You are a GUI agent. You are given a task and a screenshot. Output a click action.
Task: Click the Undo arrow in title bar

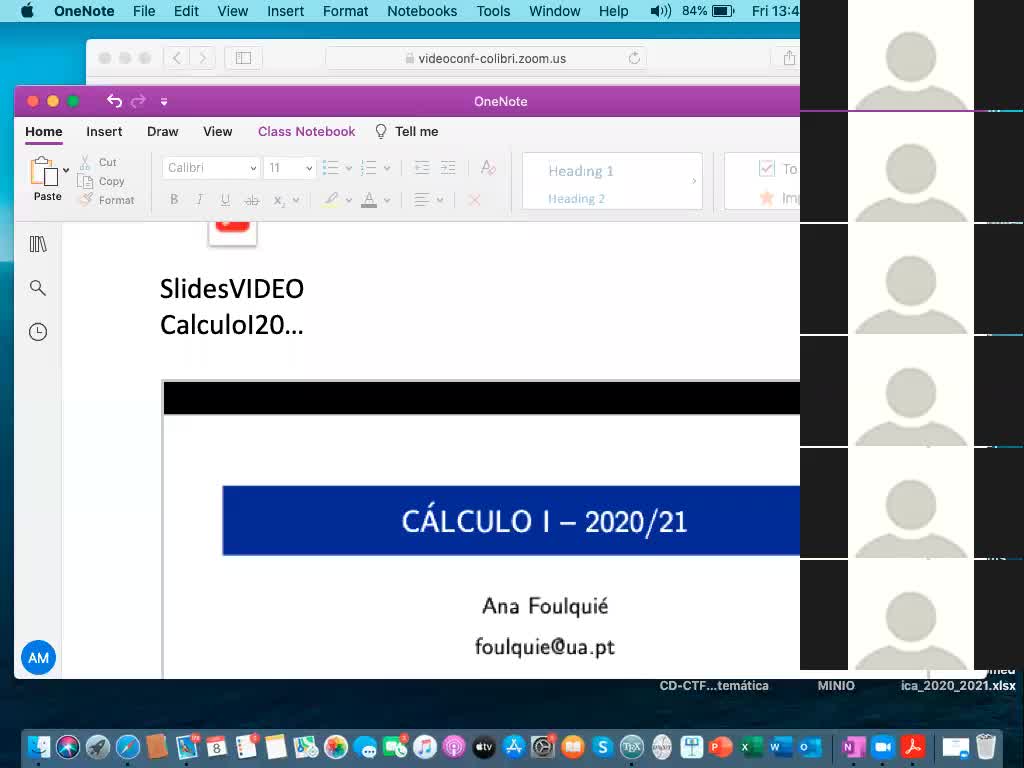[x=114, y=101]
